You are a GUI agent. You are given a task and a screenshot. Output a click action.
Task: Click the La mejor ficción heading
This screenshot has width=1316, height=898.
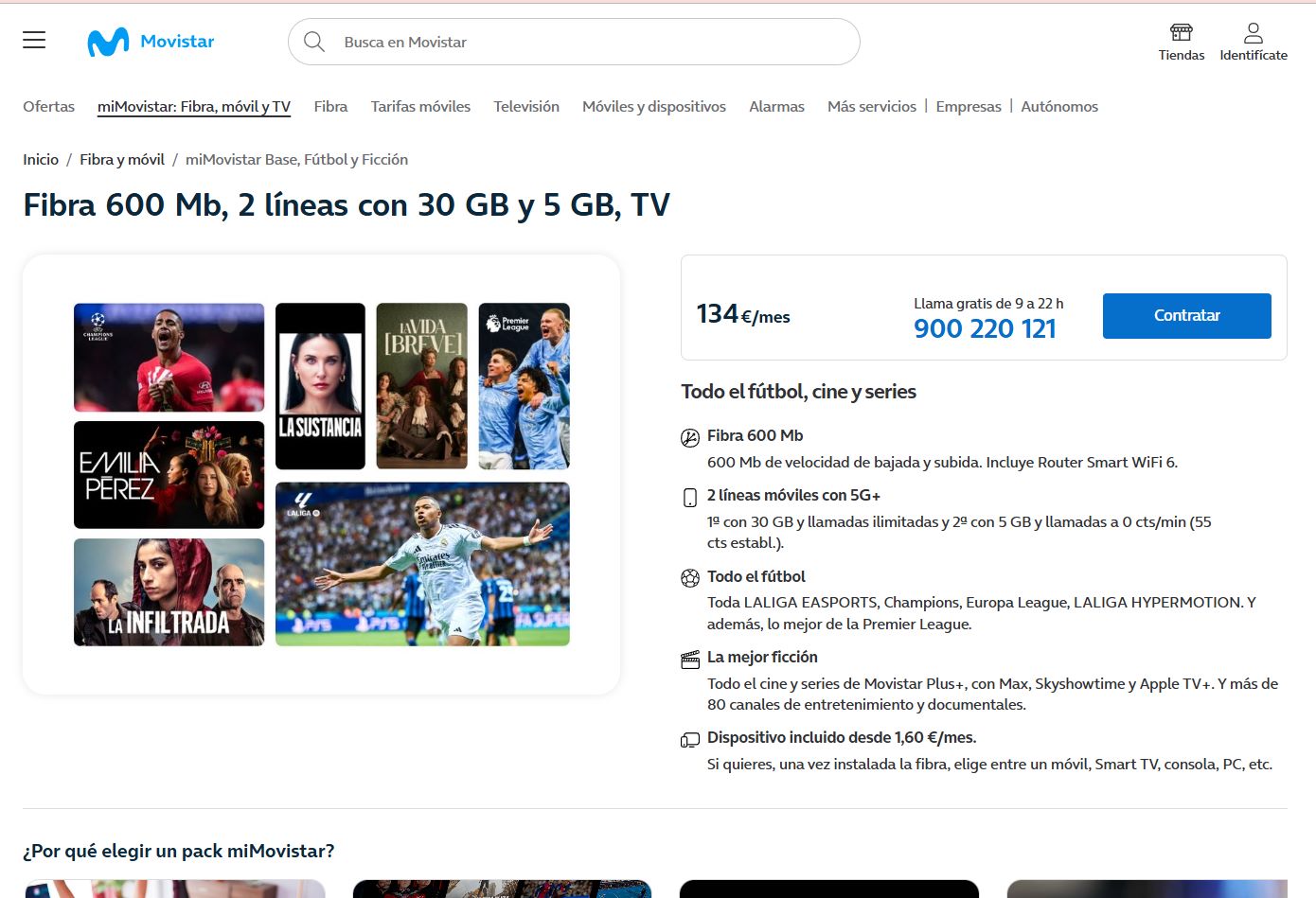pos(762,657)
